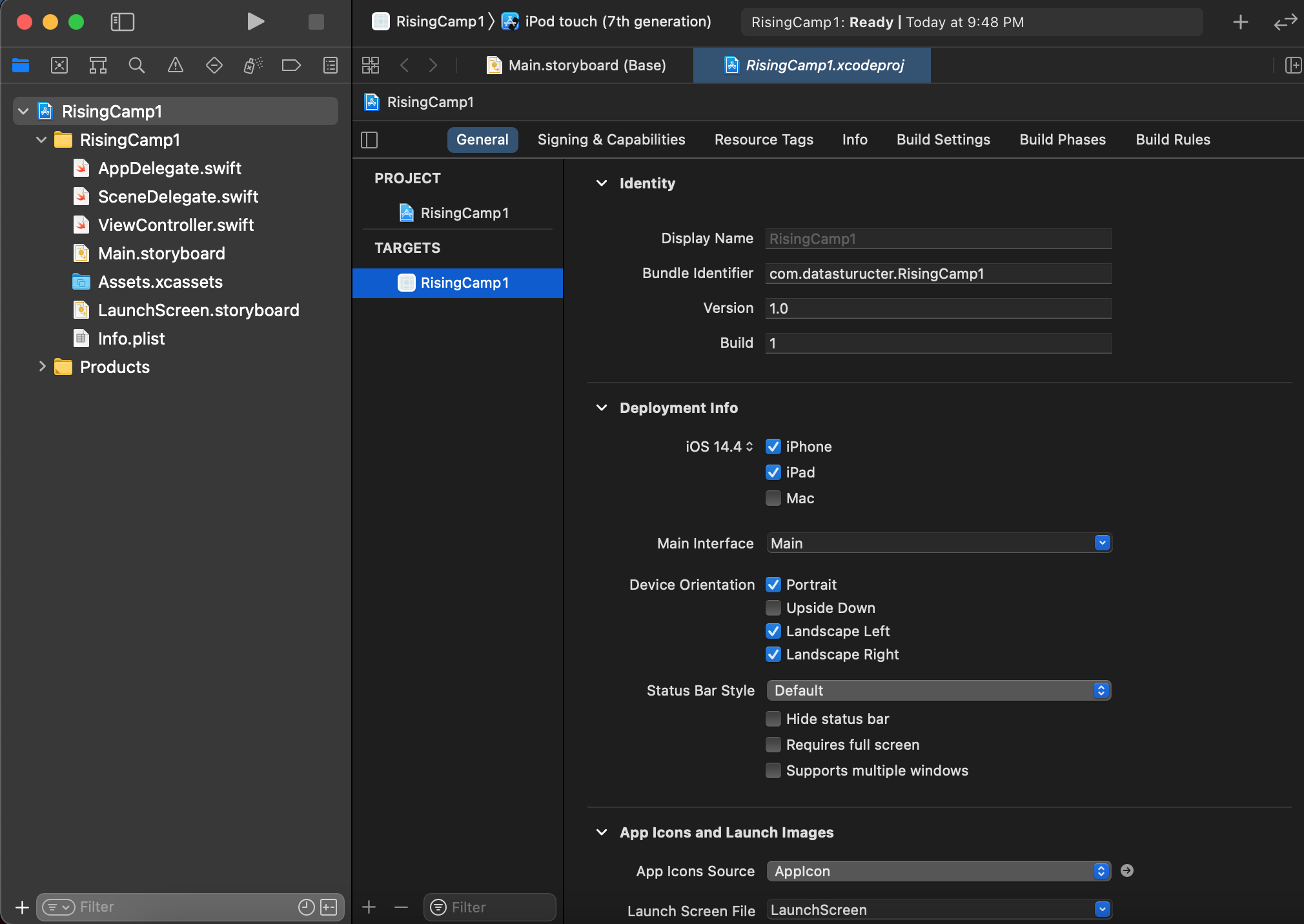Click the Bundle Identifier text field
This screenshot has width=1304, height=924.
(x=937, y=274)
